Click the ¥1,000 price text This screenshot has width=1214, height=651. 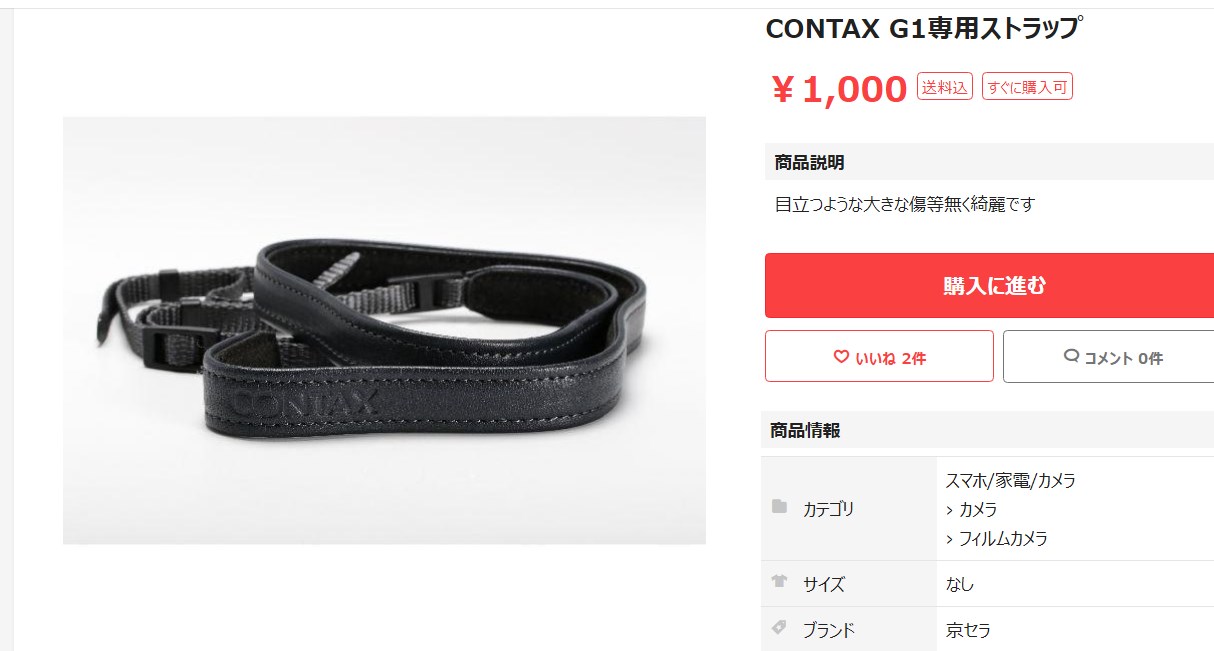[838, 89]
